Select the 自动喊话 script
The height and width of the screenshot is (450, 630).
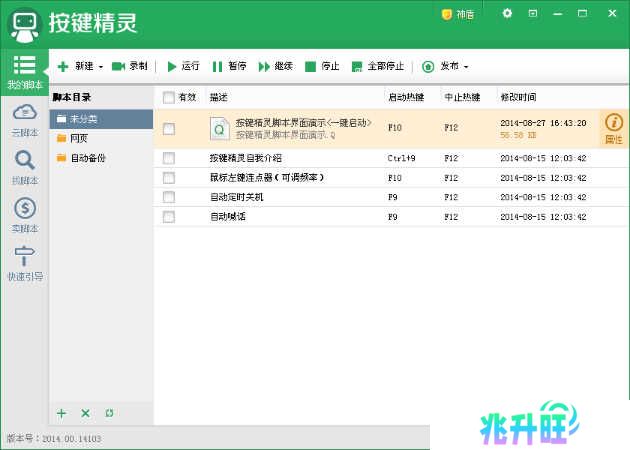[x=227, y=217]
